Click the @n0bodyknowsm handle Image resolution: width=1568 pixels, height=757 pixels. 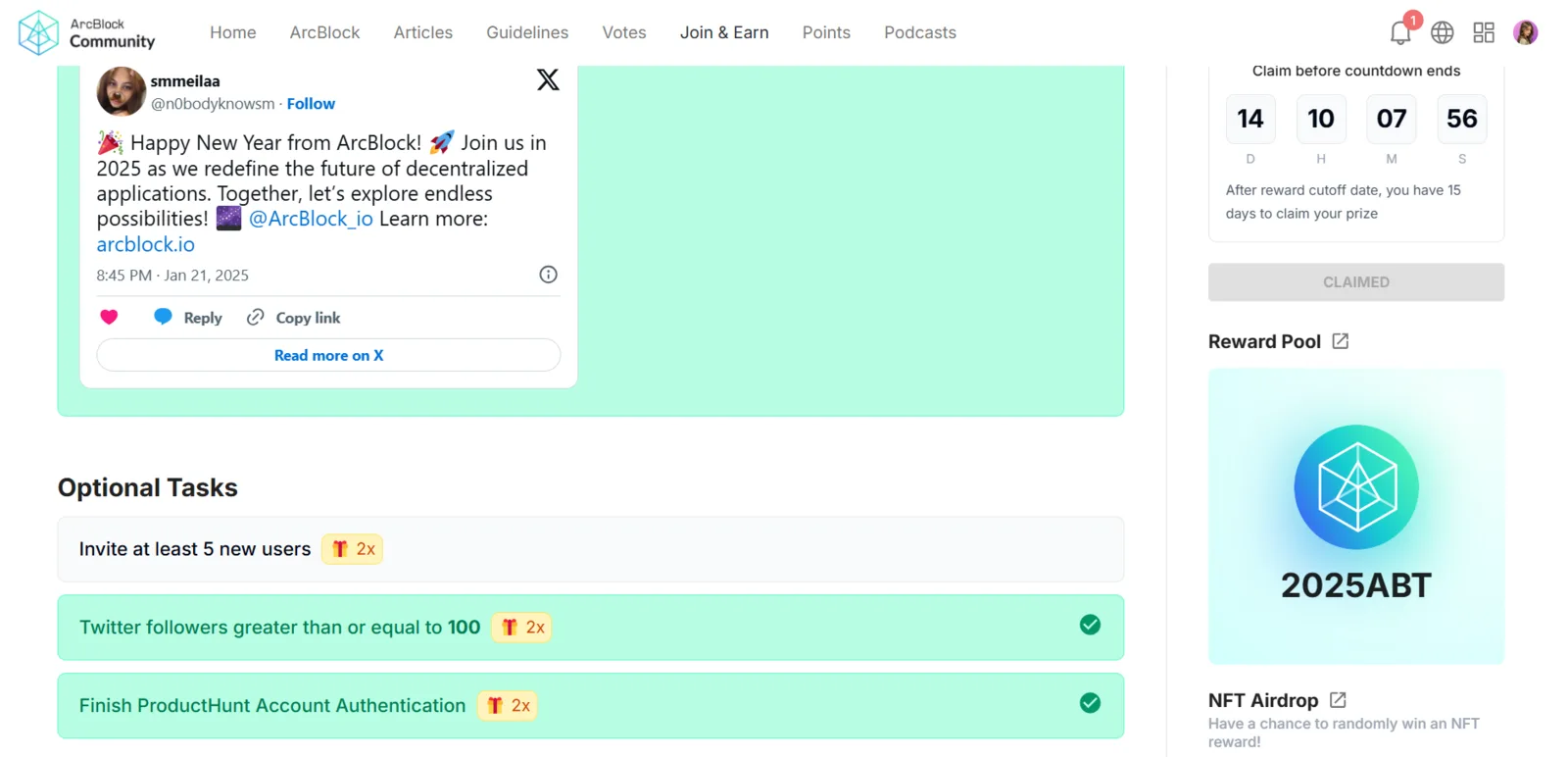213,104
